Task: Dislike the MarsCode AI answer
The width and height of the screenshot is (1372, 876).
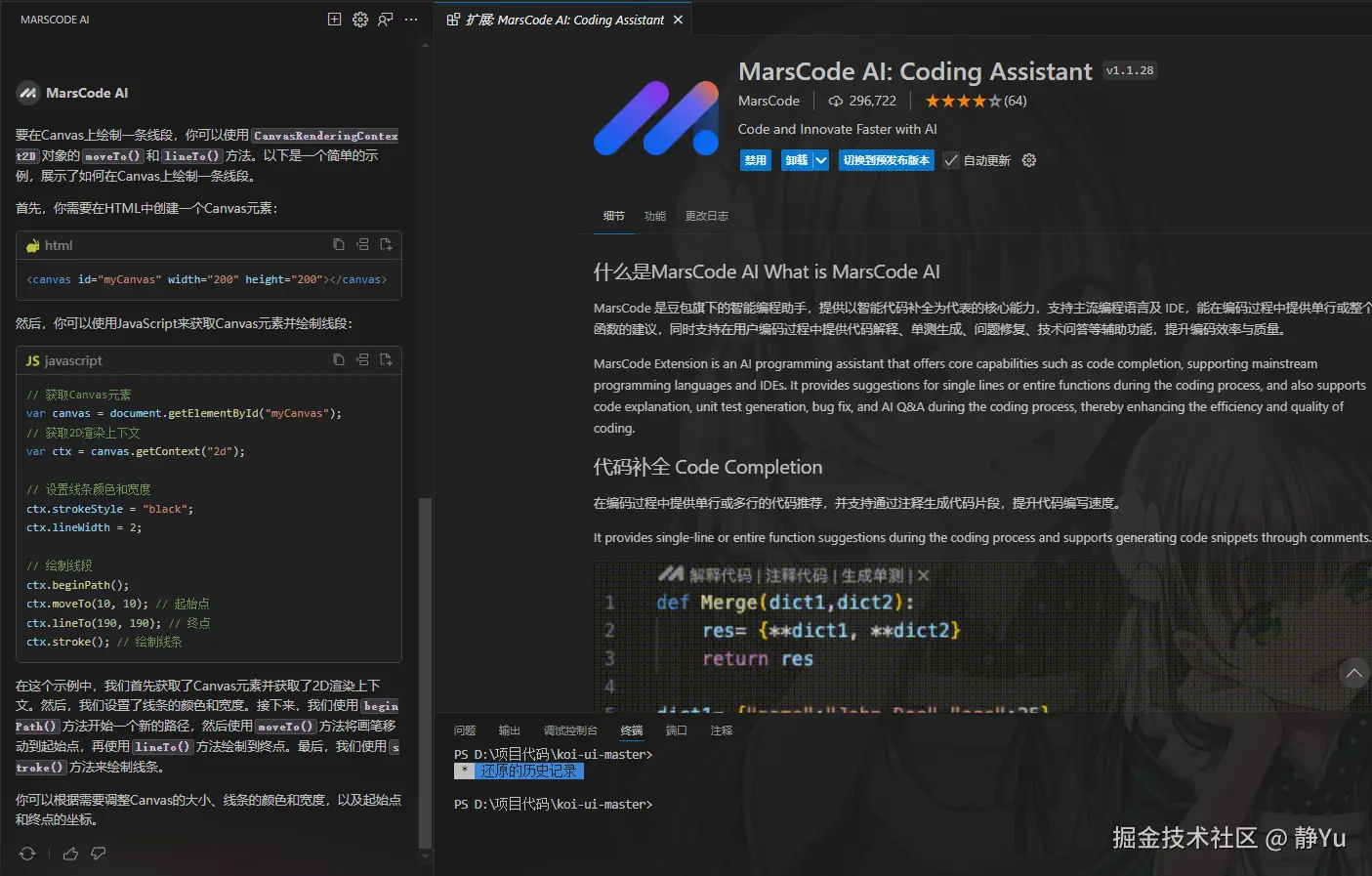Action: coord(99,854)
